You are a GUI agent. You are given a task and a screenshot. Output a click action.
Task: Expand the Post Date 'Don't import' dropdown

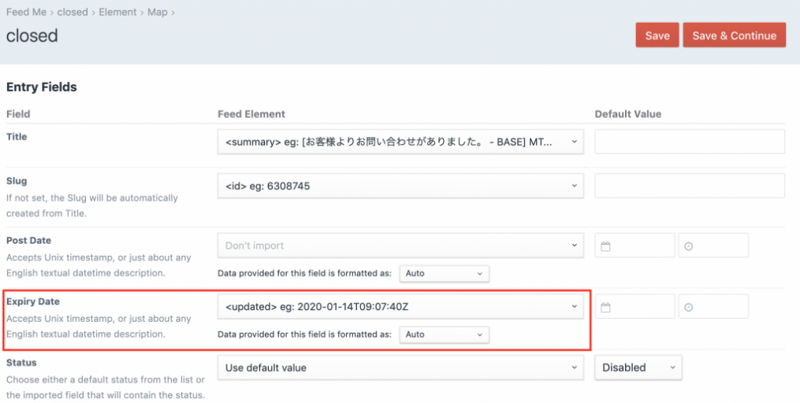click(400, 245)
